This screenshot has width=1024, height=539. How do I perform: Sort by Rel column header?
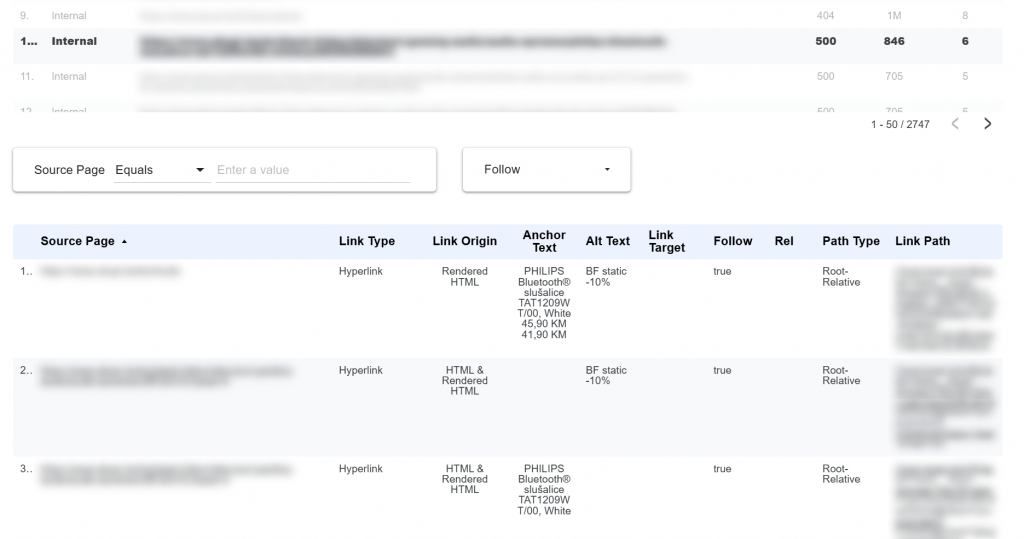[783, 241]
